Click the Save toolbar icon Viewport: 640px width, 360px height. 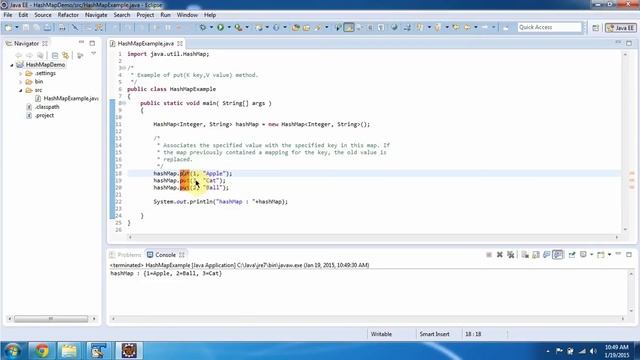(26, 27)
